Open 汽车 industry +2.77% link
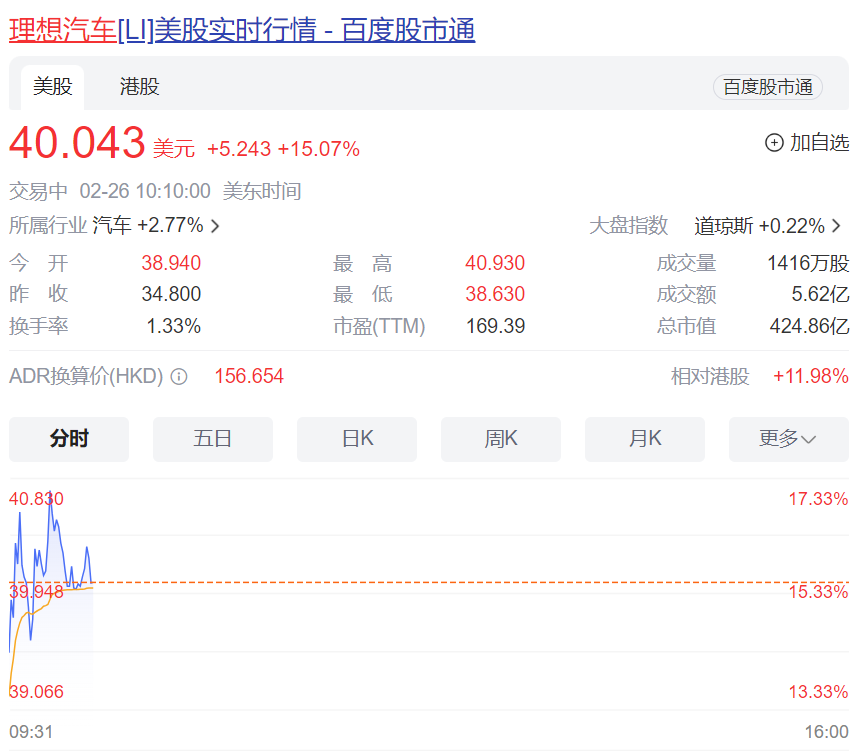This screenshot has width=862, height=751. pos(148,225)
